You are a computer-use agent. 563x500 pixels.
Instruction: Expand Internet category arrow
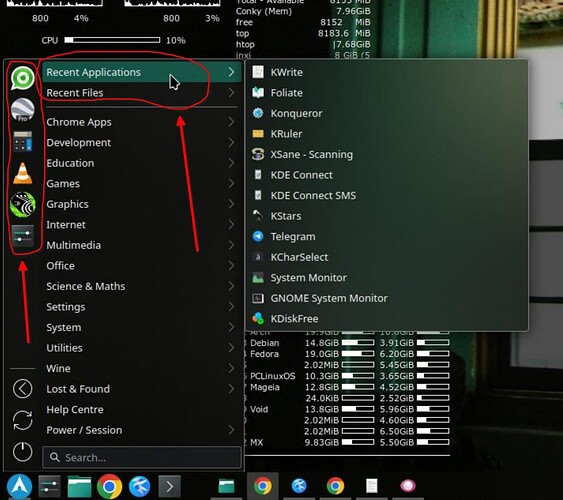coord(232,225)
